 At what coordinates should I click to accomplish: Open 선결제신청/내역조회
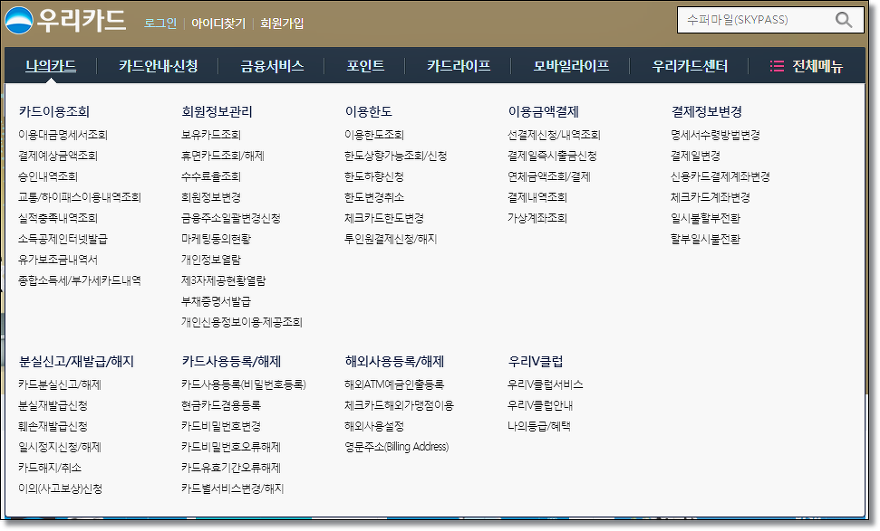tap(554, 135)
